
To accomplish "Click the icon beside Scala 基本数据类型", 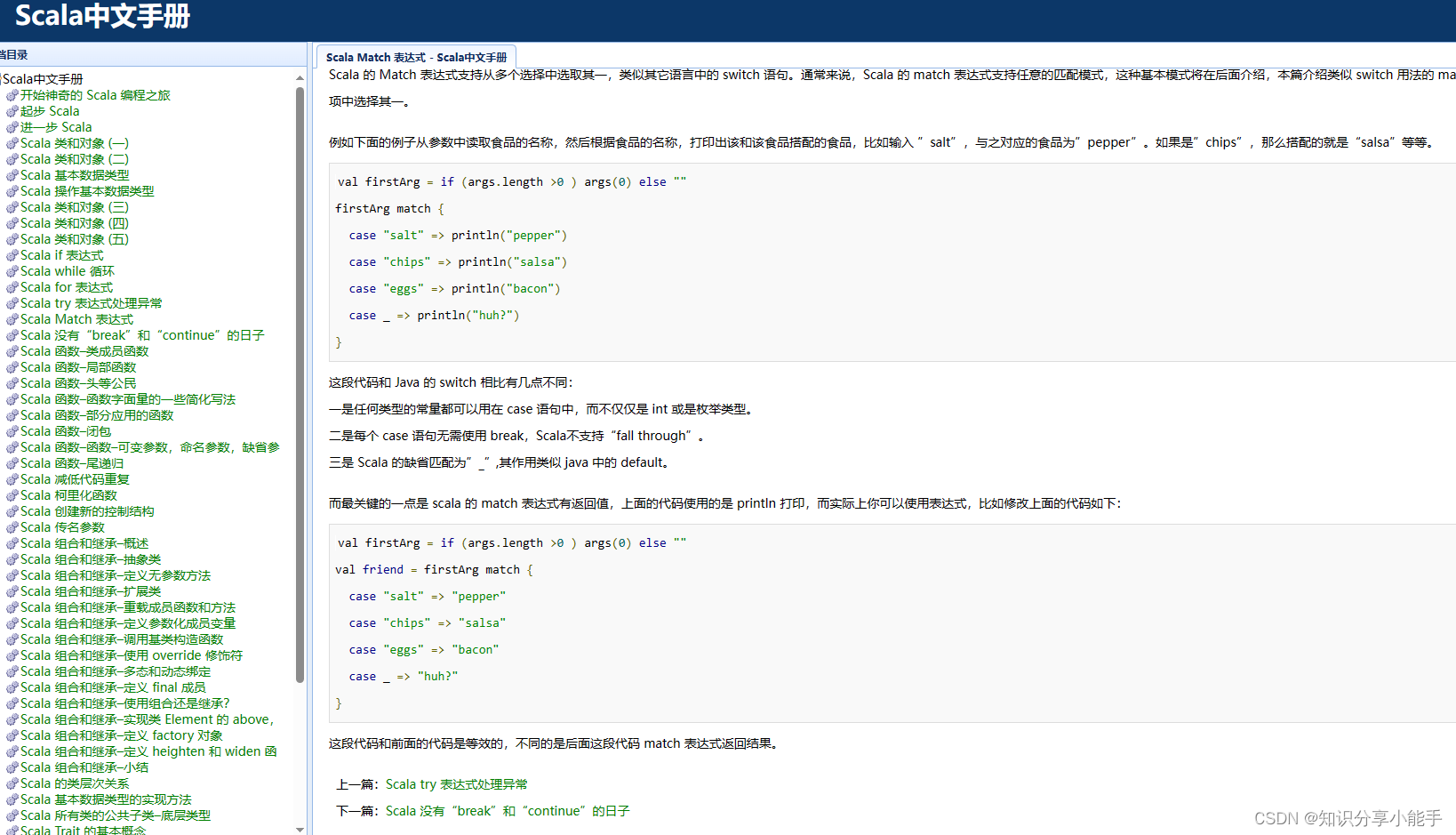I will (12, 175).
